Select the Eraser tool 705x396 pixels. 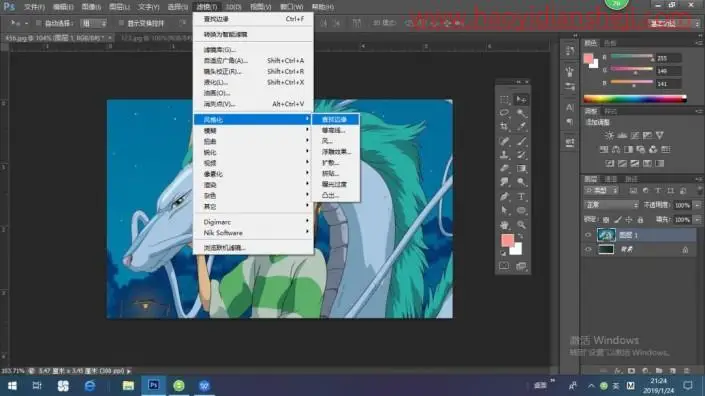point(504,169)
